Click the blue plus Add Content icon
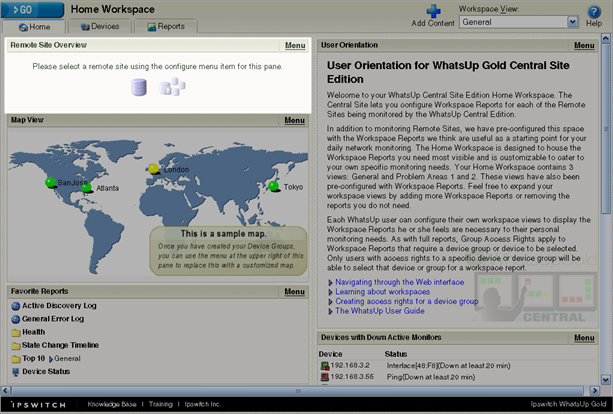 tap(433, 11)
